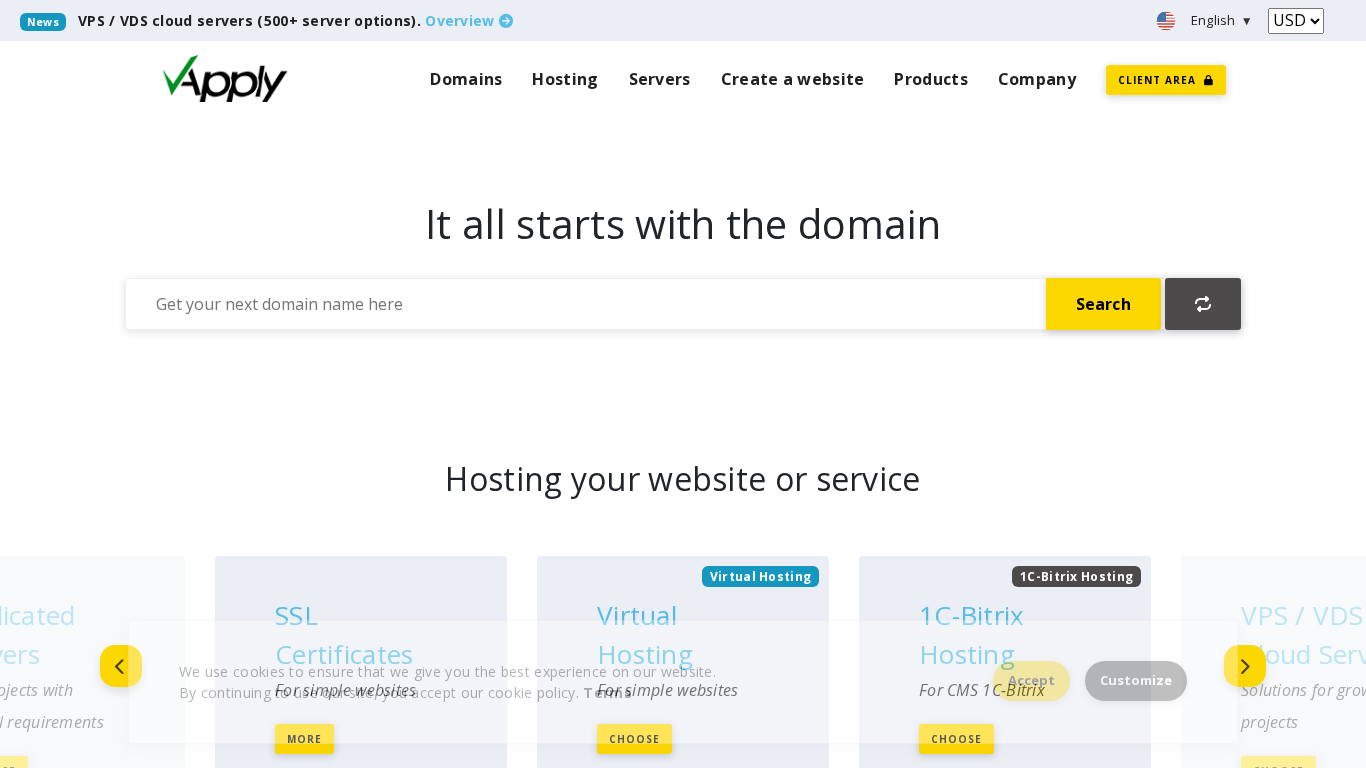The height and width of the screenshot is (768, 1366).
Task: Click the 1C-Bitrix Hosting card title
Action: [971, 635]
